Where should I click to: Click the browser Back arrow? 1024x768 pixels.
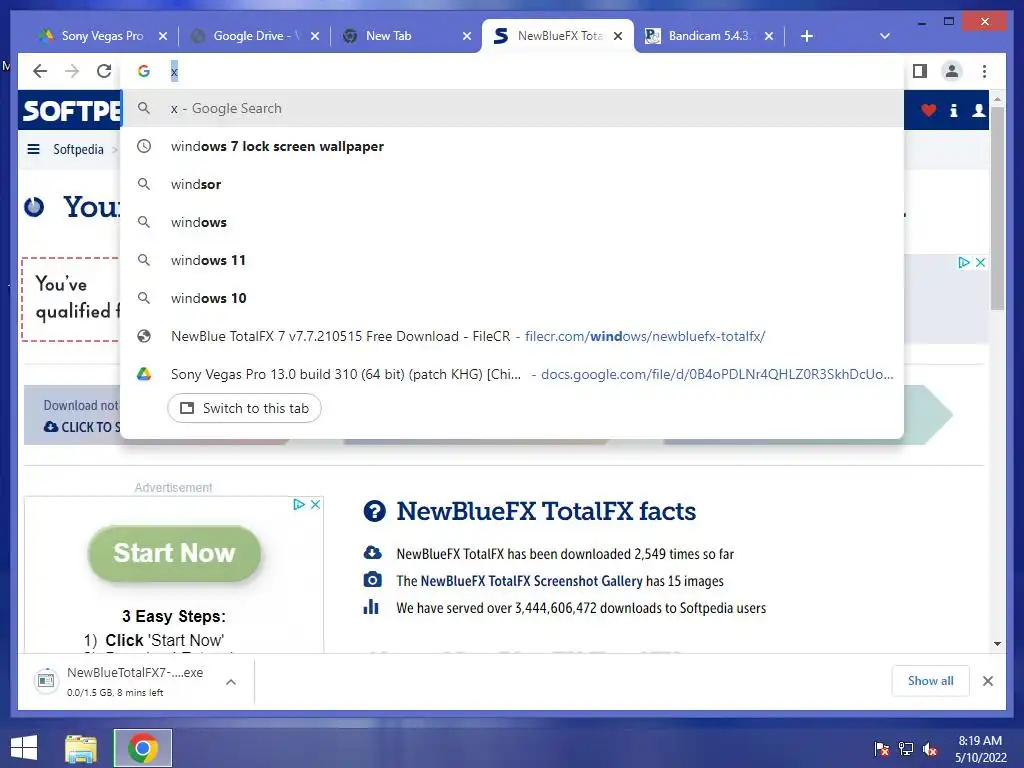[40, 71]
